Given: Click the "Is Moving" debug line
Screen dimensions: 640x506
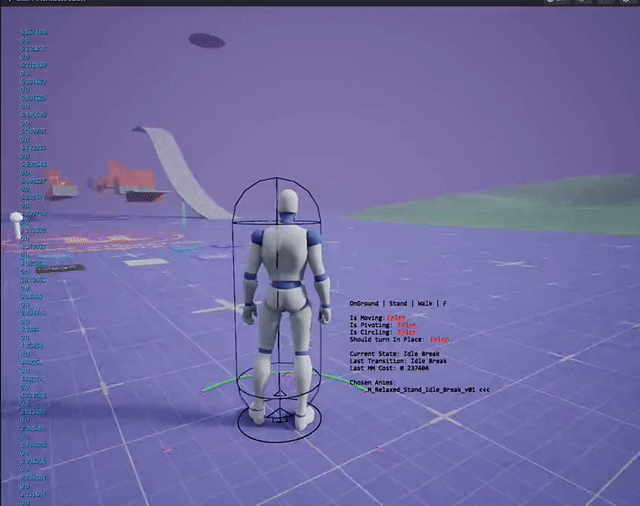Looking at the screenshot, I should pos(378,318).
